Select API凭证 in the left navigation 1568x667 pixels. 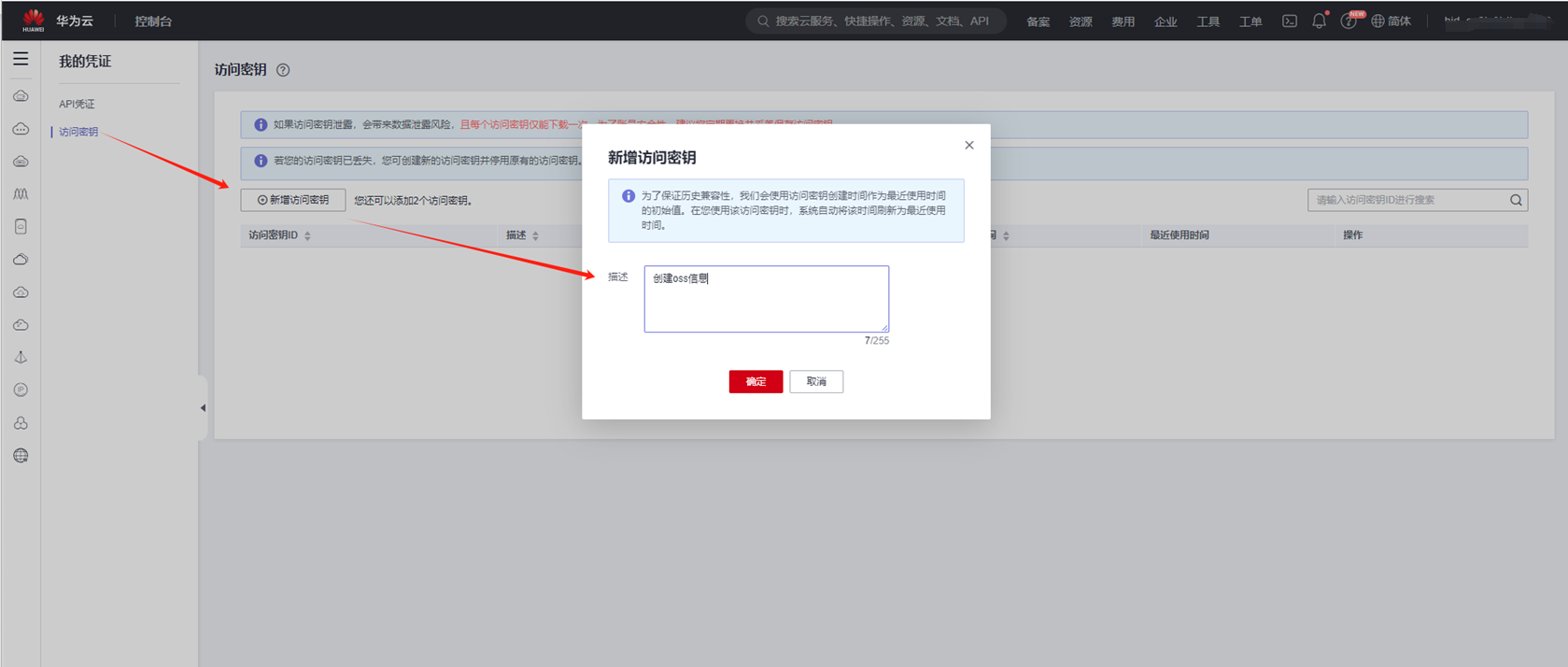(x=77, y=104)
